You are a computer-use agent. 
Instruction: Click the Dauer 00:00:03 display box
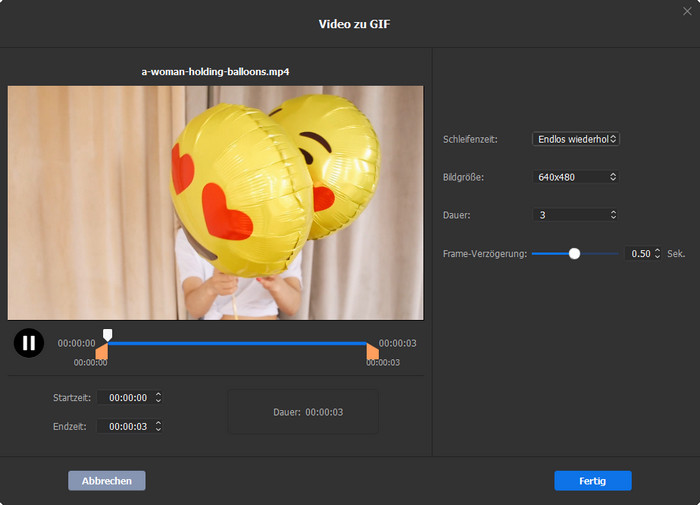pyautogui.click(x=303, y=412)
